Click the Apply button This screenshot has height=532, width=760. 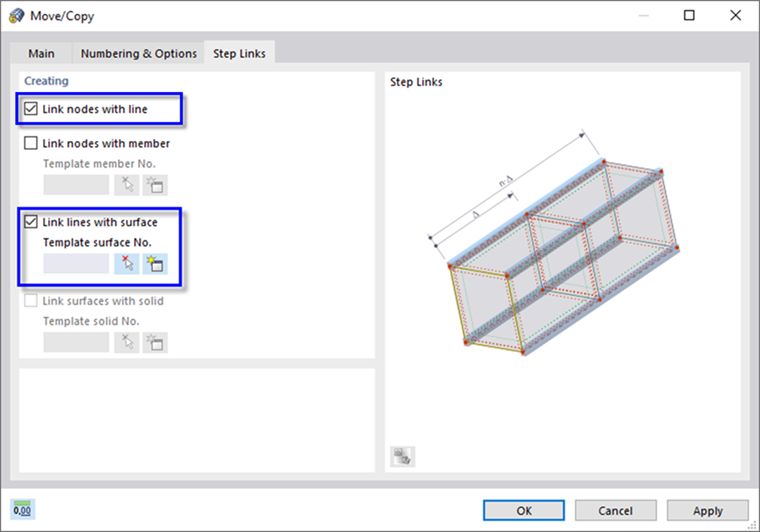708,511
